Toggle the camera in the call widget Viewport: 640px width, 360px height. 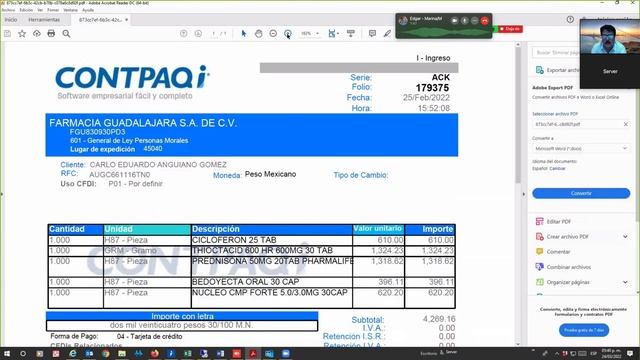click(454, 20)
